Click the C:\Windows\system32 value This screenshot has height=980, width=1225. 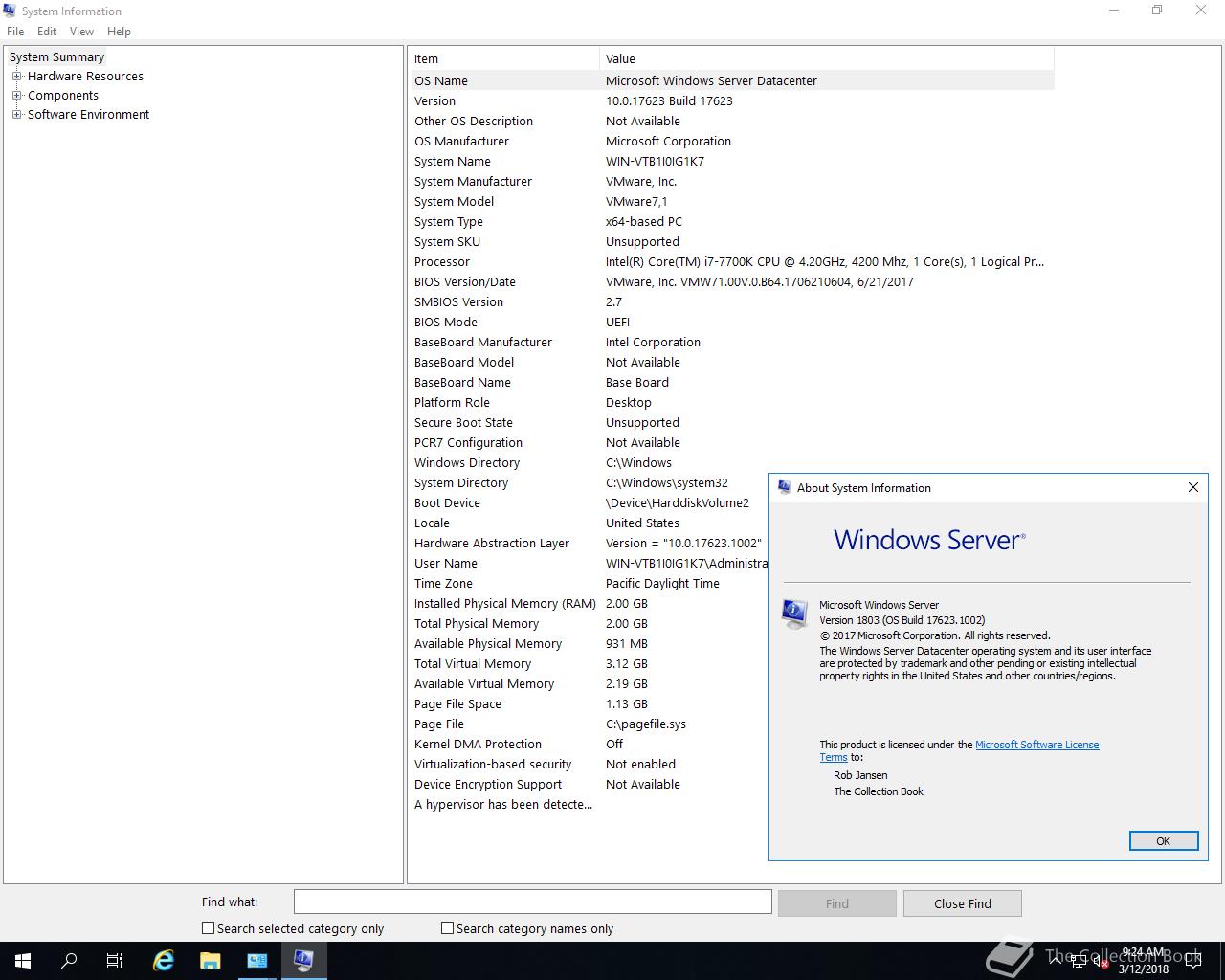[x=667, y=482]
